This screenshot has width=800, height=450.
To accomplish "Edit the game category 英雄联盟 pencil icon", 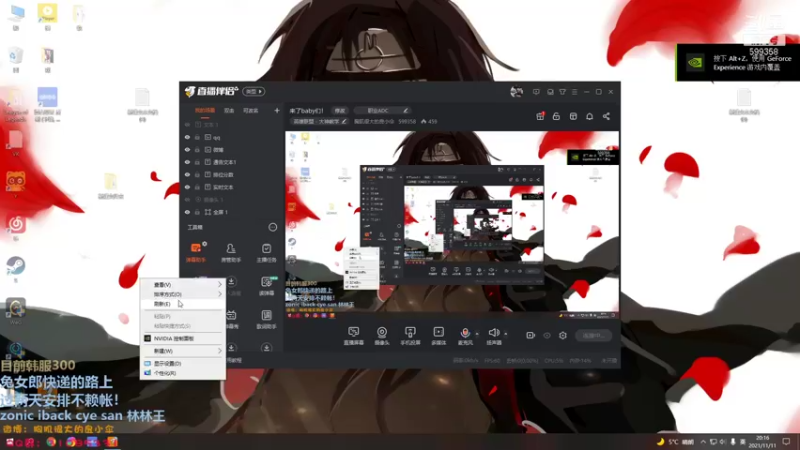I will [x=344, y=121].
